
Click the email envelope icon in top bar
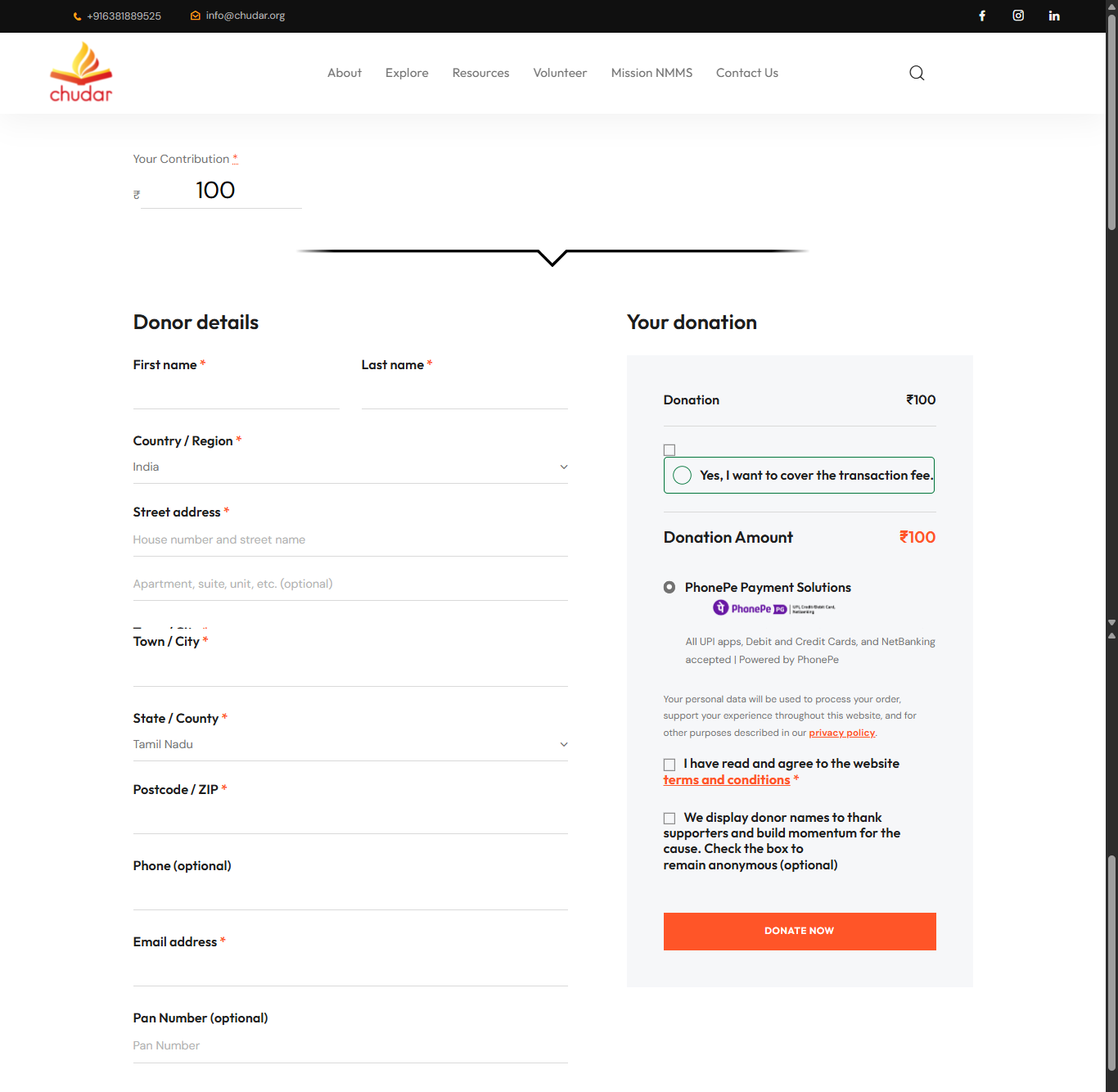[196, 16]
